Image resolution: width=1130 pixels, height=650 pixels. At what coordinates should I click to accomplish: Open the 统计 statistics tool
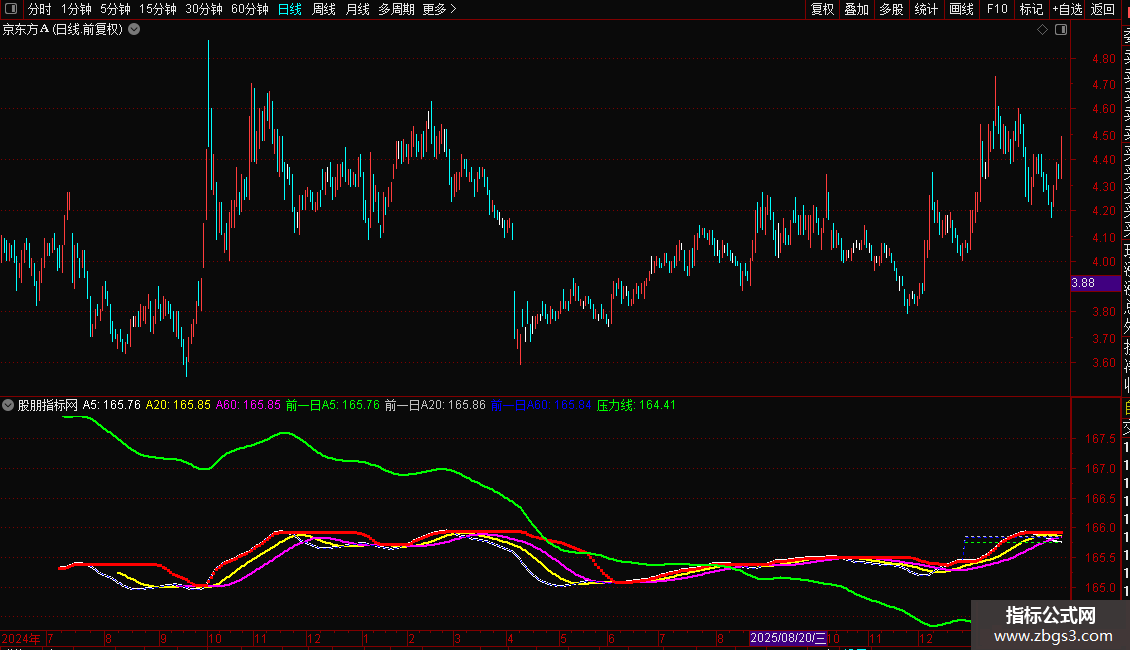(926, 9)
